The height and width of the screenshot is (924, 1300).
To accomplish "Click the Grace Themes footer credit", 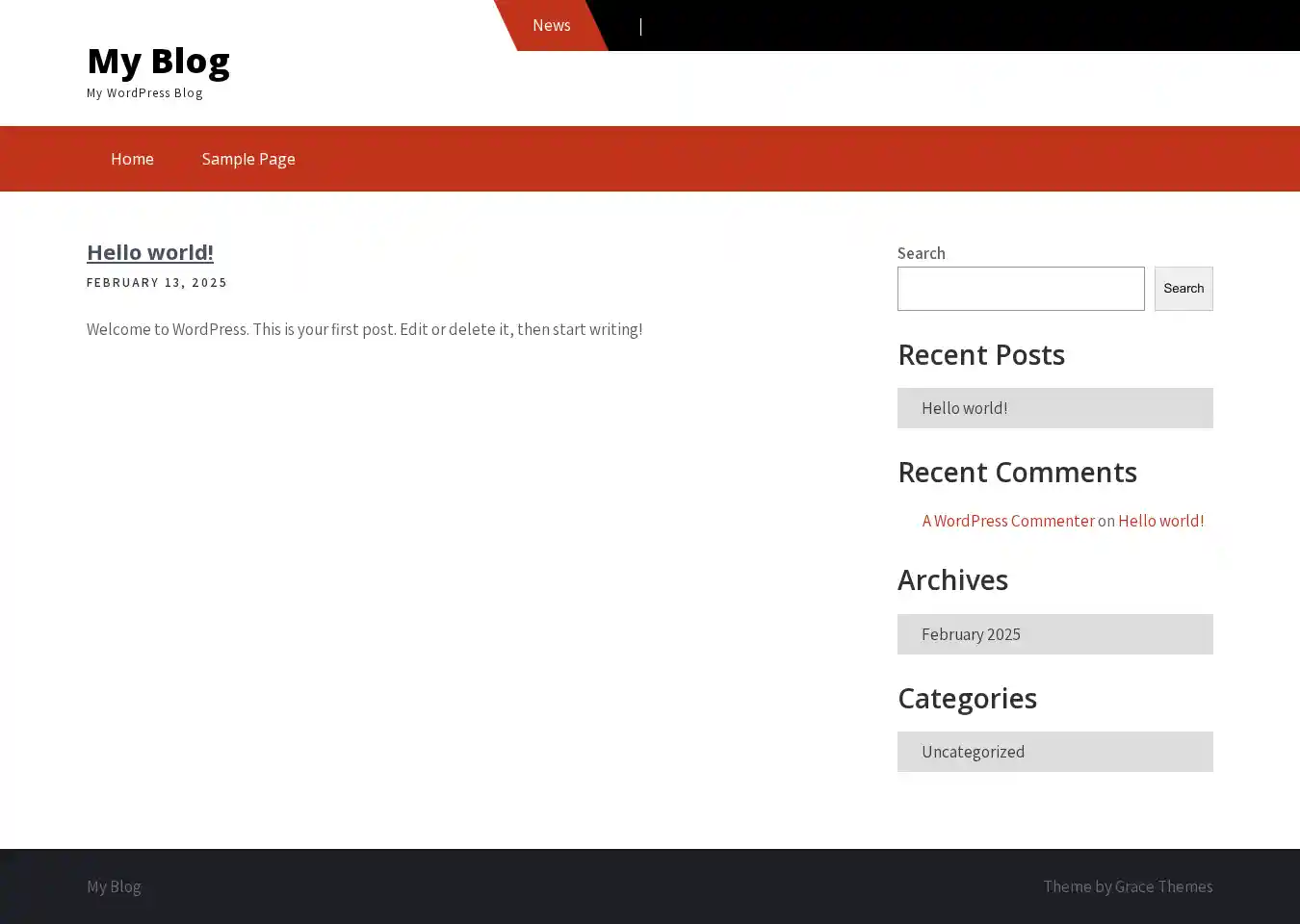I will [x=1163, y=886].
